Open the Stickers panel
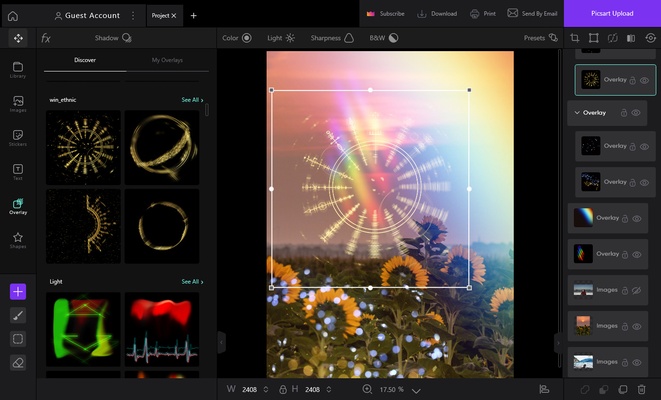The image size is (661, 400). 18,138
